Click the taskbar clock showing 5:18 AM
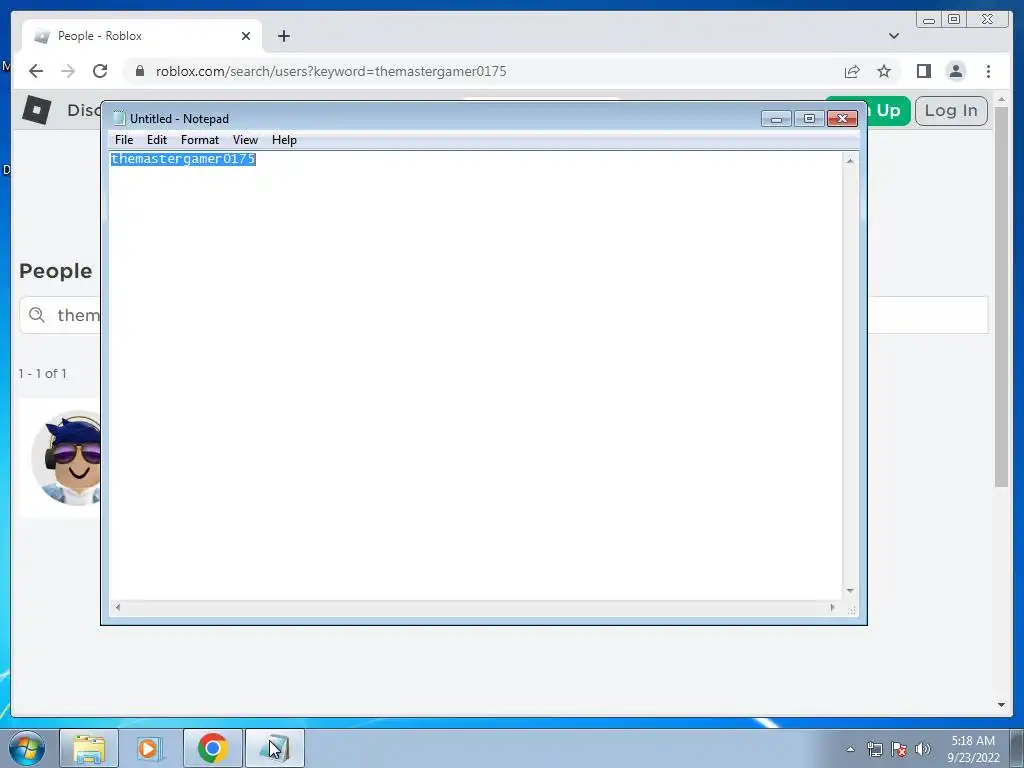Screen dimensions: 1024x768 pyautogui.click(x=973, y=749)
